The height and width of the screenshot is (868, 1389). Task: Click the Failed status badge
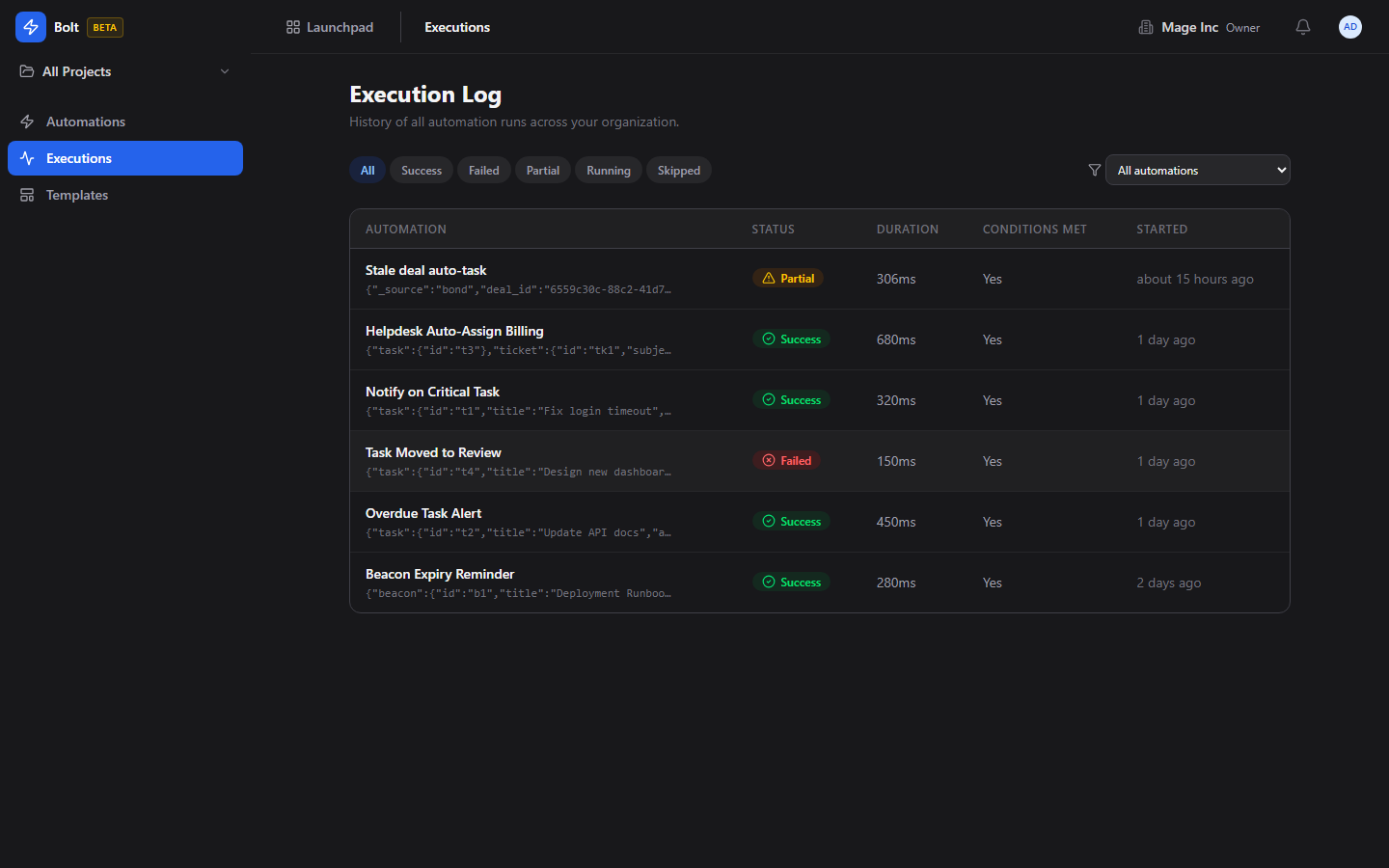pos(787,461)
